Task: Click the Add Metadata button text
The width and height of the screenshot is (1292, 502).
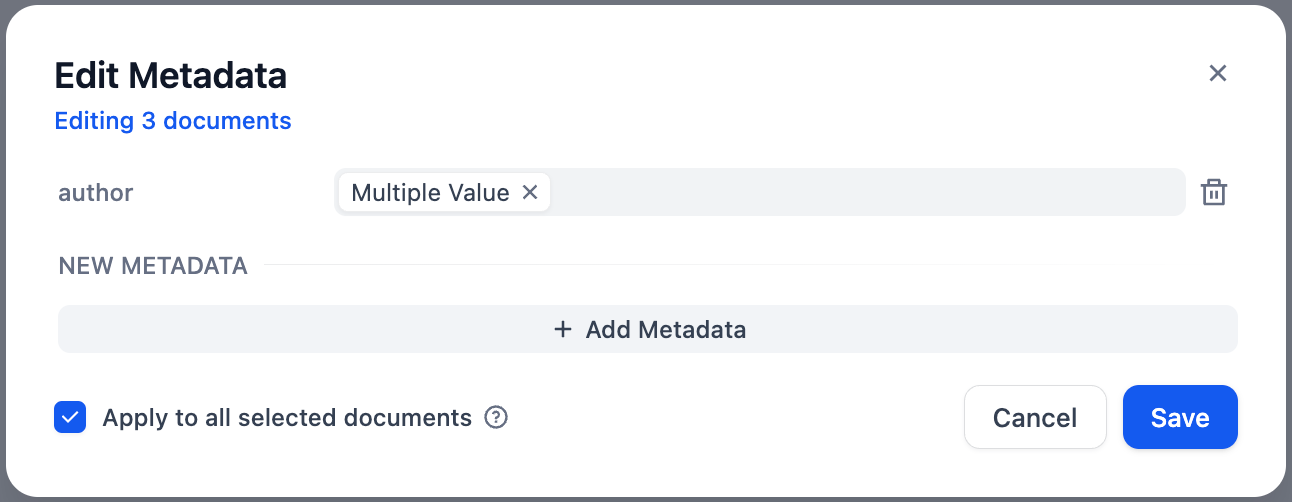Action: [x=666, y=329]
